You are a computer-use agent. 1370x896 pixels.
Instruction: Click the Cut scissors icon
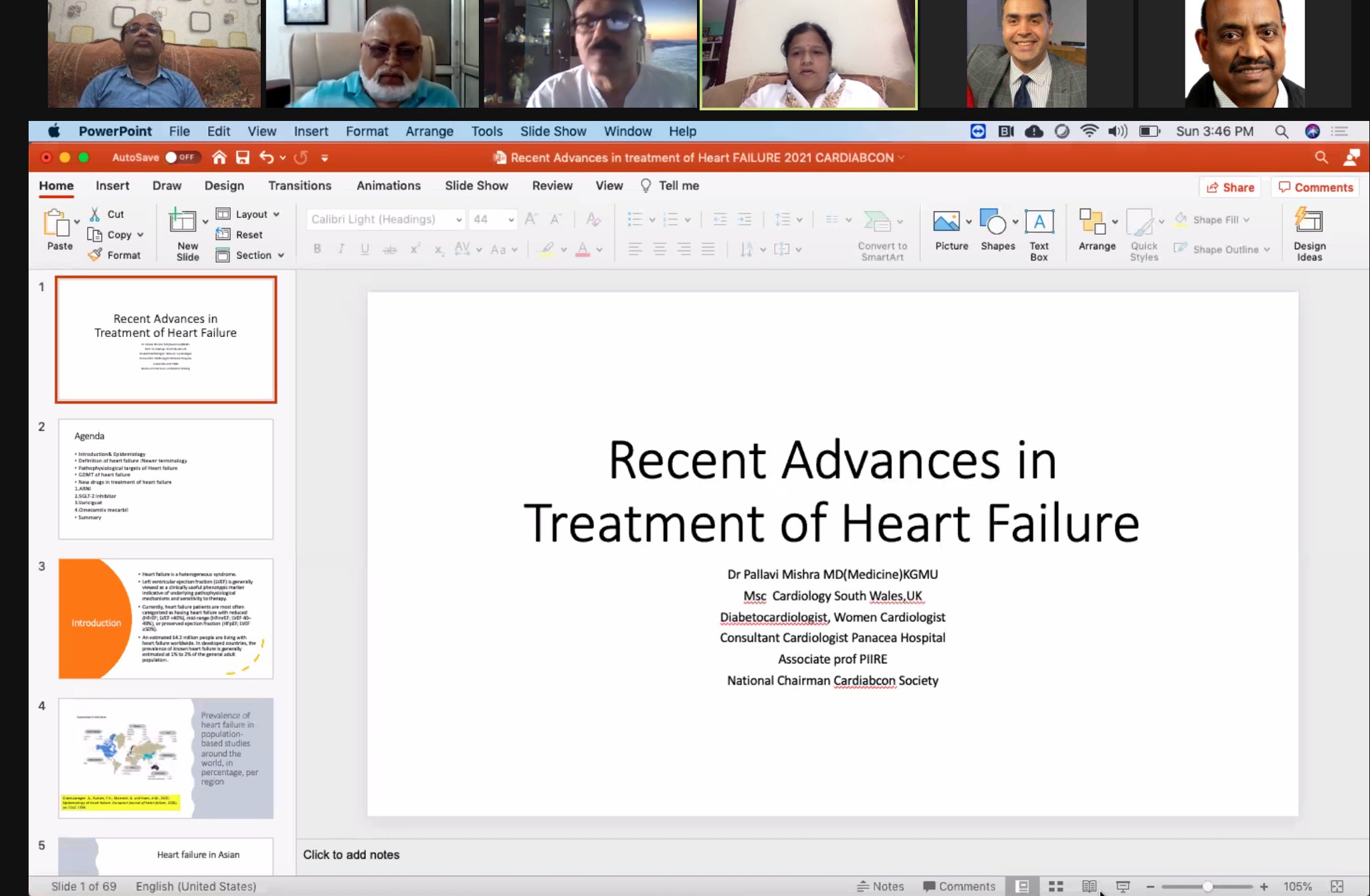point(95,214)
